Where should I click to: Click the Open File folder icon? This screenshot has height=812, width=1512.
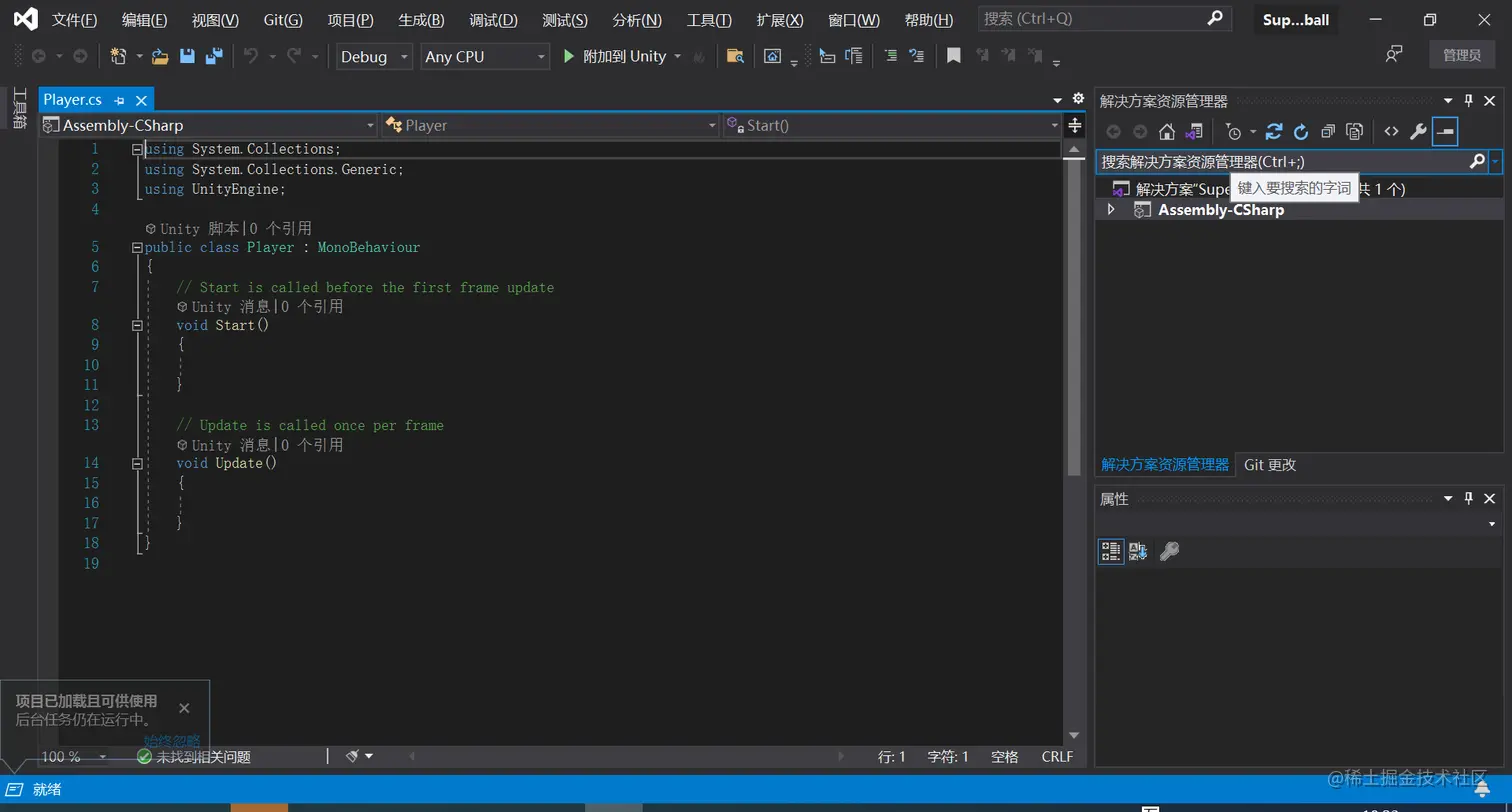click(160, 57)
